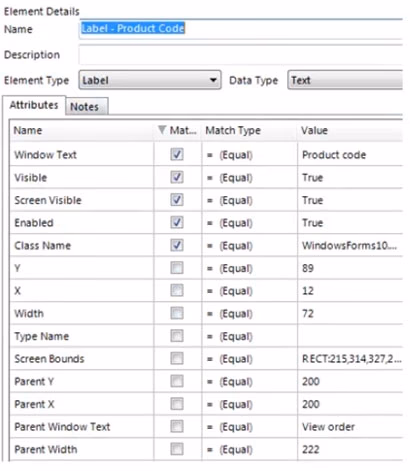Uncheck the Class Name match checkbox
The image size is (410, 471).
coord(177,245)
